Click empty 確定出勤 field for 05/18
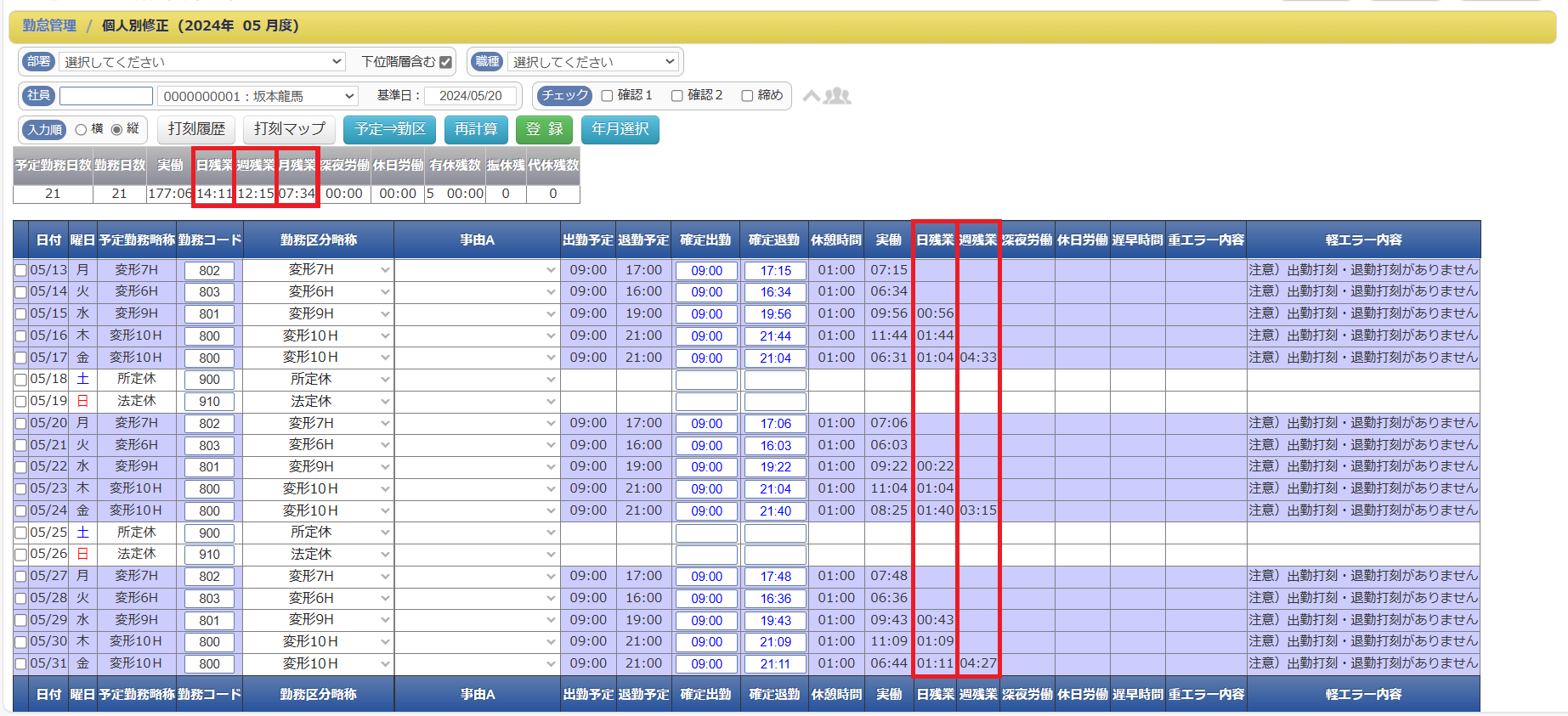 (706, 380)
